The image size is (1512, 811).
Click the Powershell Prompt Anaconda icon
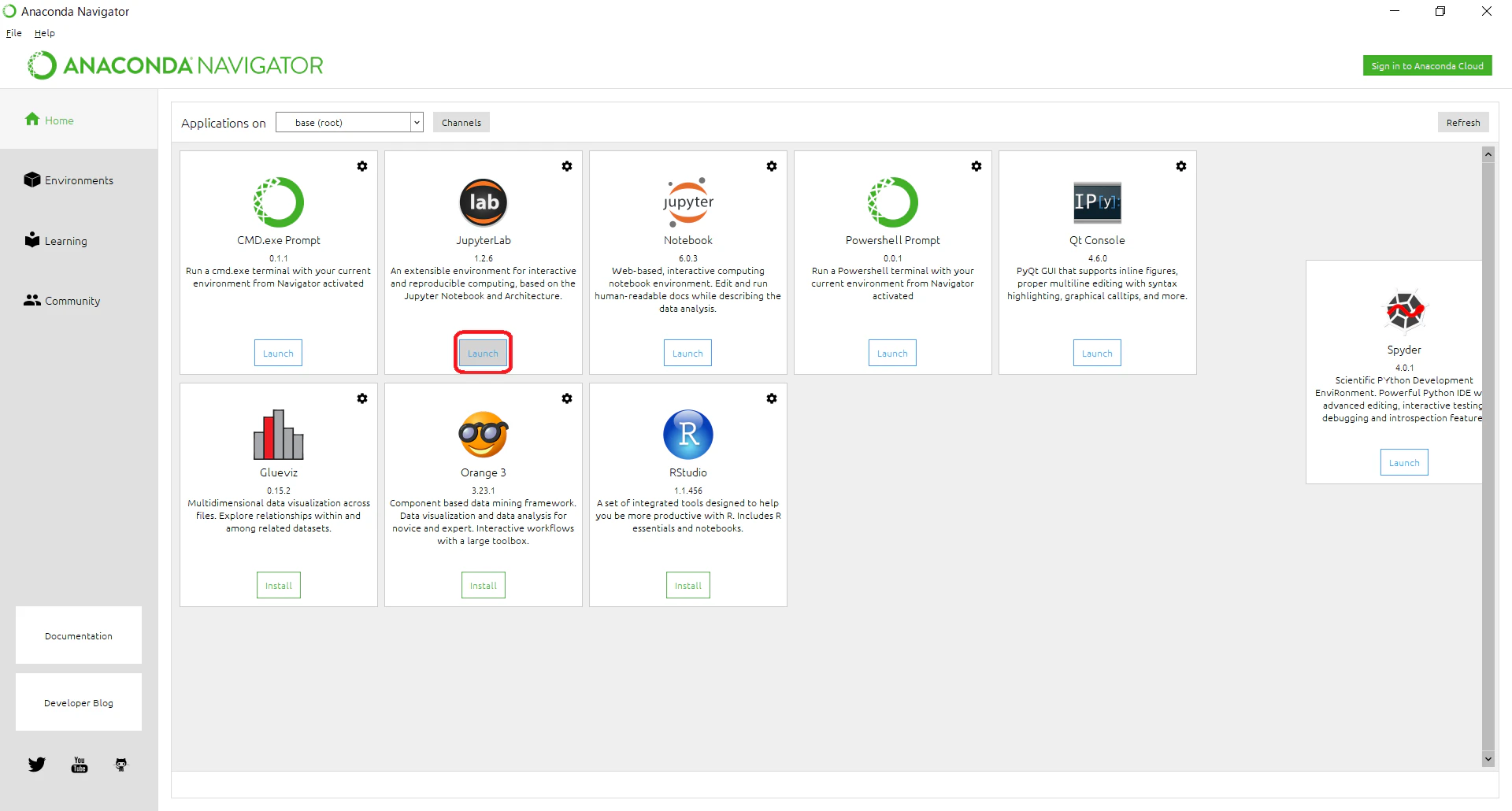coord(893,202)
